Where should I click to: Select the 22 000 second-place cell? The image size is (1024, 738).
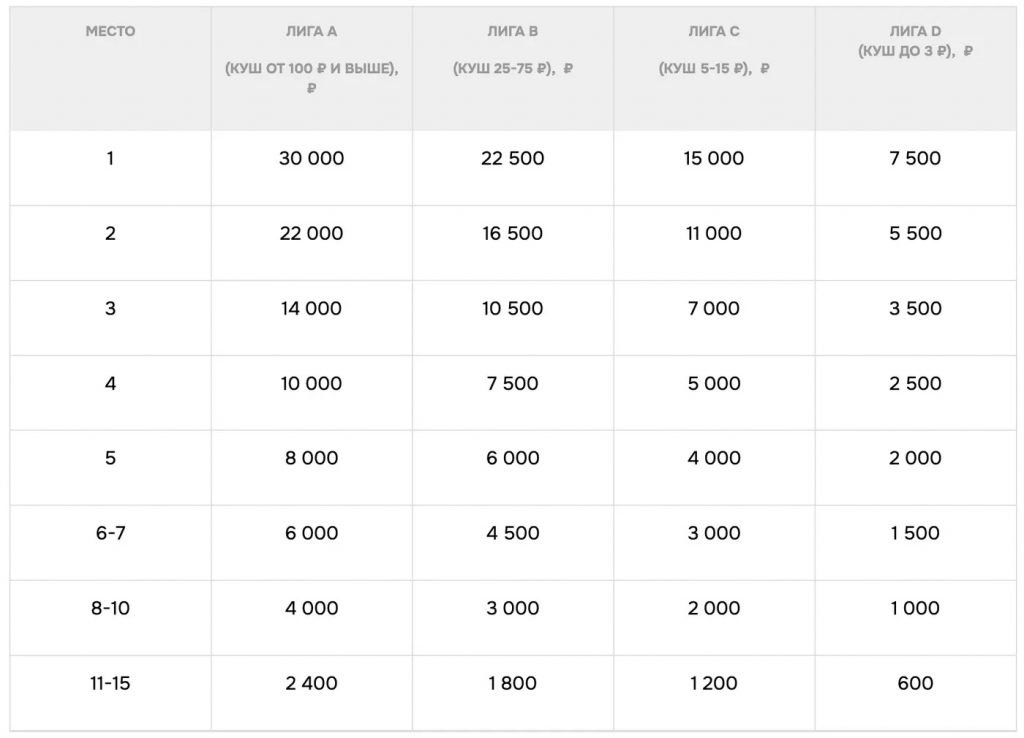(x=312, y=233)
